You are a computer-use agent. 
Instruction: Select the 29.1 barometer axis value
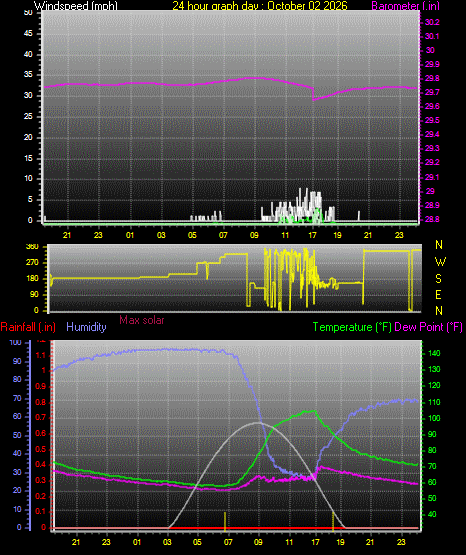coord(432,177)
